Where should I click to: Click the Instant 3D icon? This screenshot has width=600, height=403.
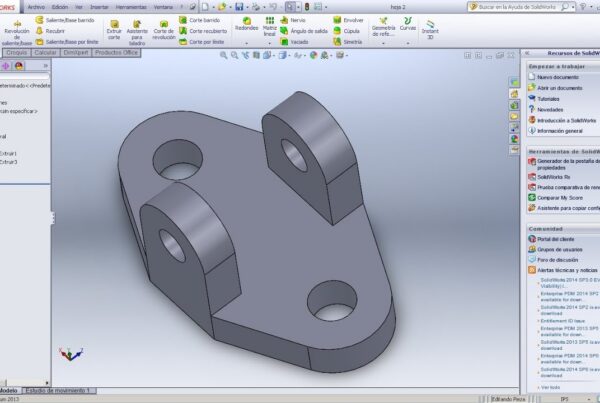point(430,23)
